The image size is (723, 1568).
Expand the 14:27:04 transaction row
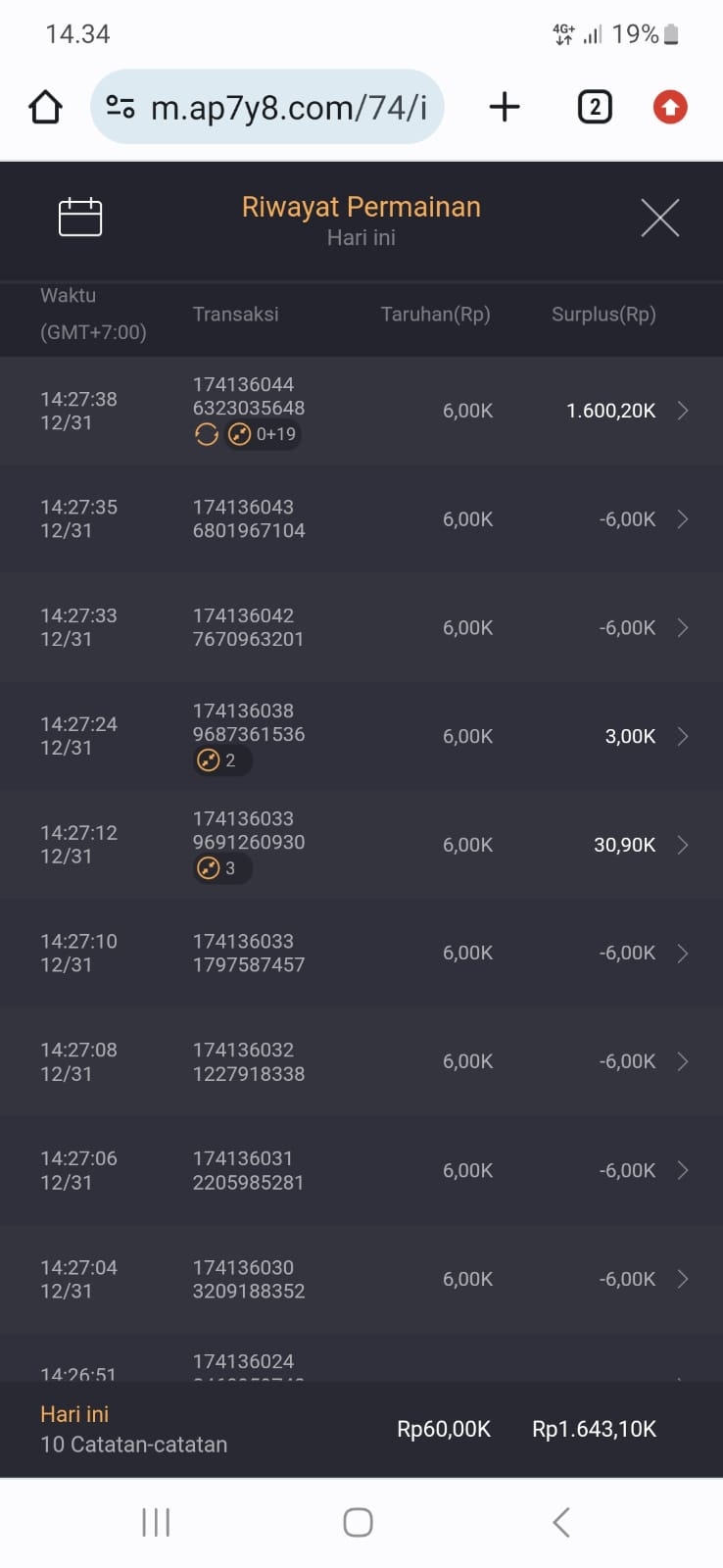pyautogui.click(x=683, y=1279)
